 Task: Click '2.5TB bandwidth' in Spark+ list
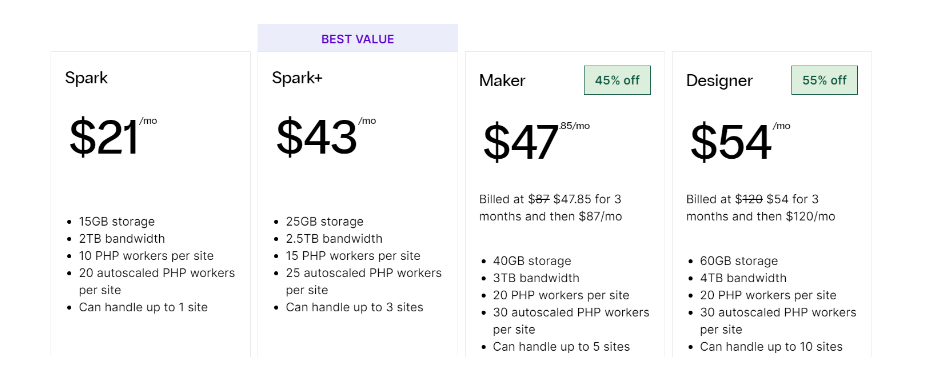click(x=334, y=239)
